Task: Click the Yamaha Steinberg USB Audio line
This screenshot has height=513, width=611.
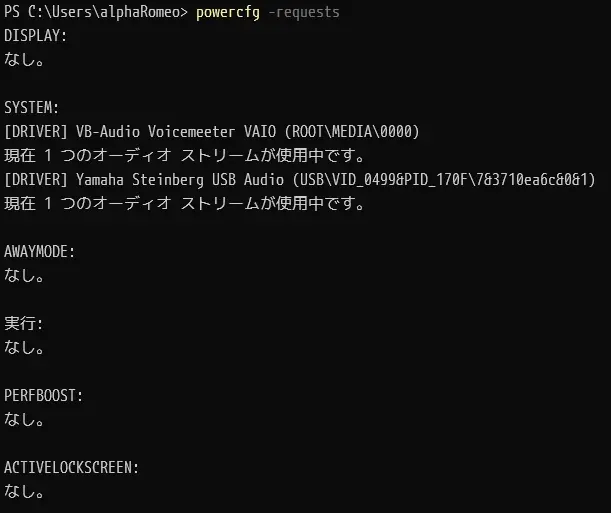Action: point(300,180)
